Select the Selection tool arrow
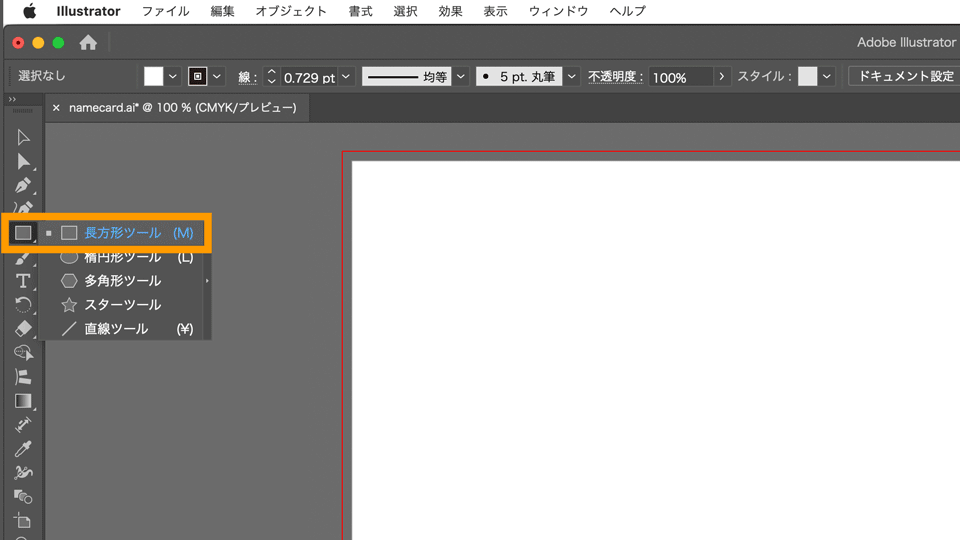 pos(23,137)
